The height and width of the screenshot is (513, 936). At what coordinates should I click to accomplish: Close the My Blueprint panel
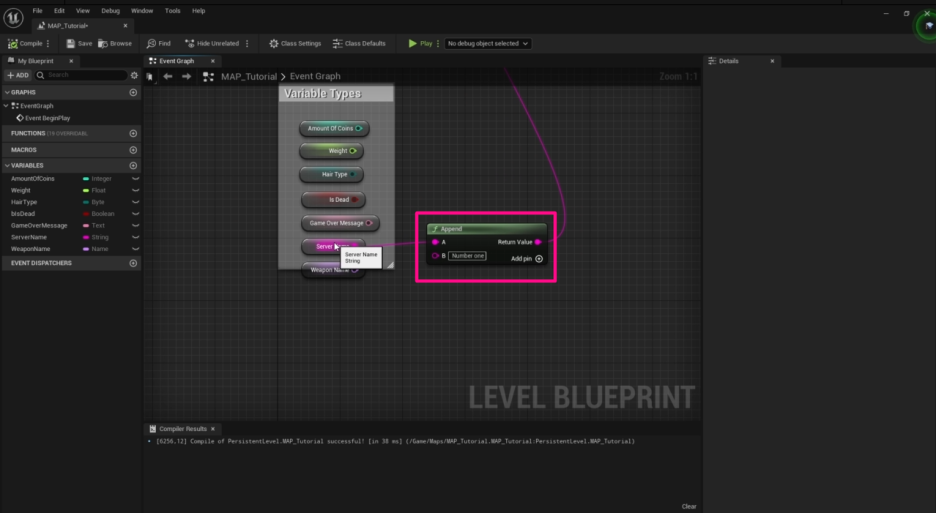pos(71,61)
